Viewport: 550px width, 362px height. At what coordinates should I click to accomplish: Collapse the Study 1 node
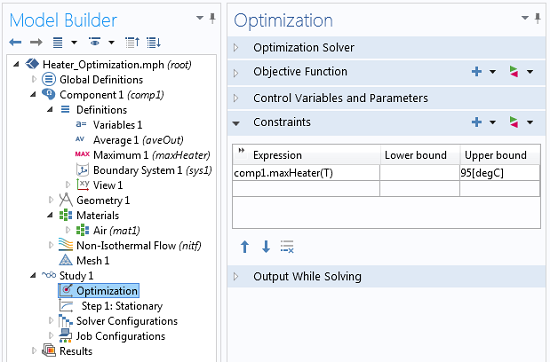click(x=33, y=275)
